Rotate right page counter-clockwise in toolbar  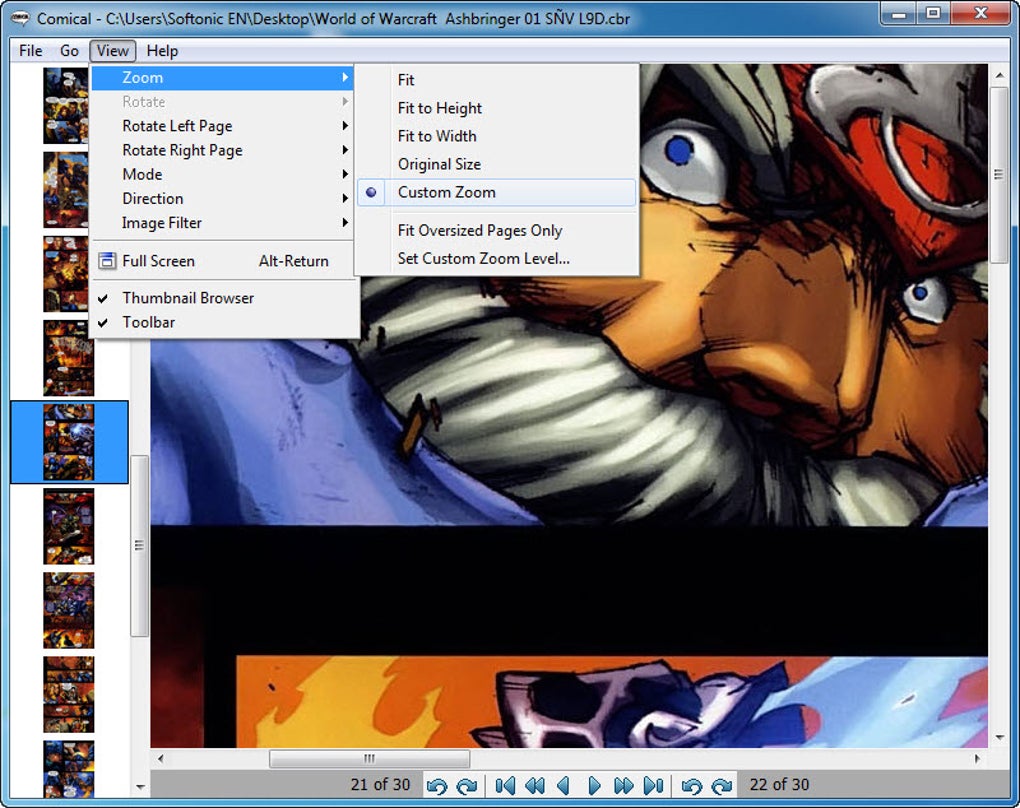pos(691,786)
